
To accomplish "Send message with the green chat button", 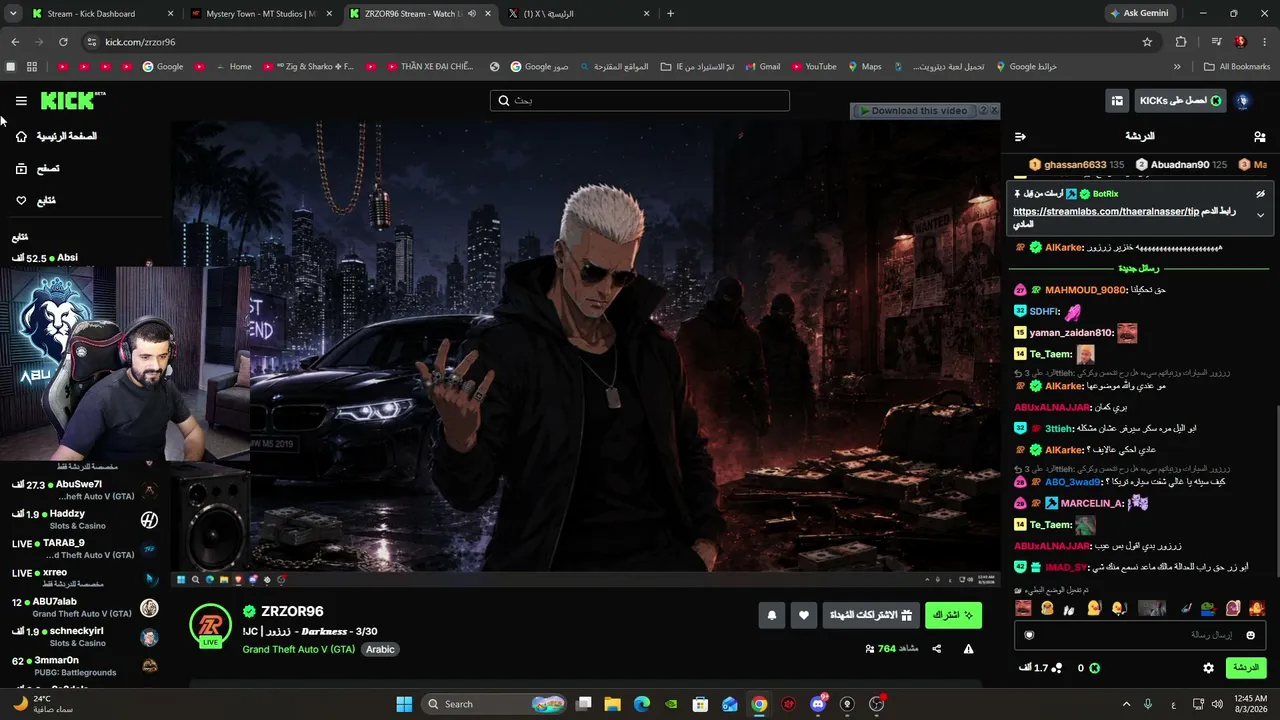I will coord(1246,668).
